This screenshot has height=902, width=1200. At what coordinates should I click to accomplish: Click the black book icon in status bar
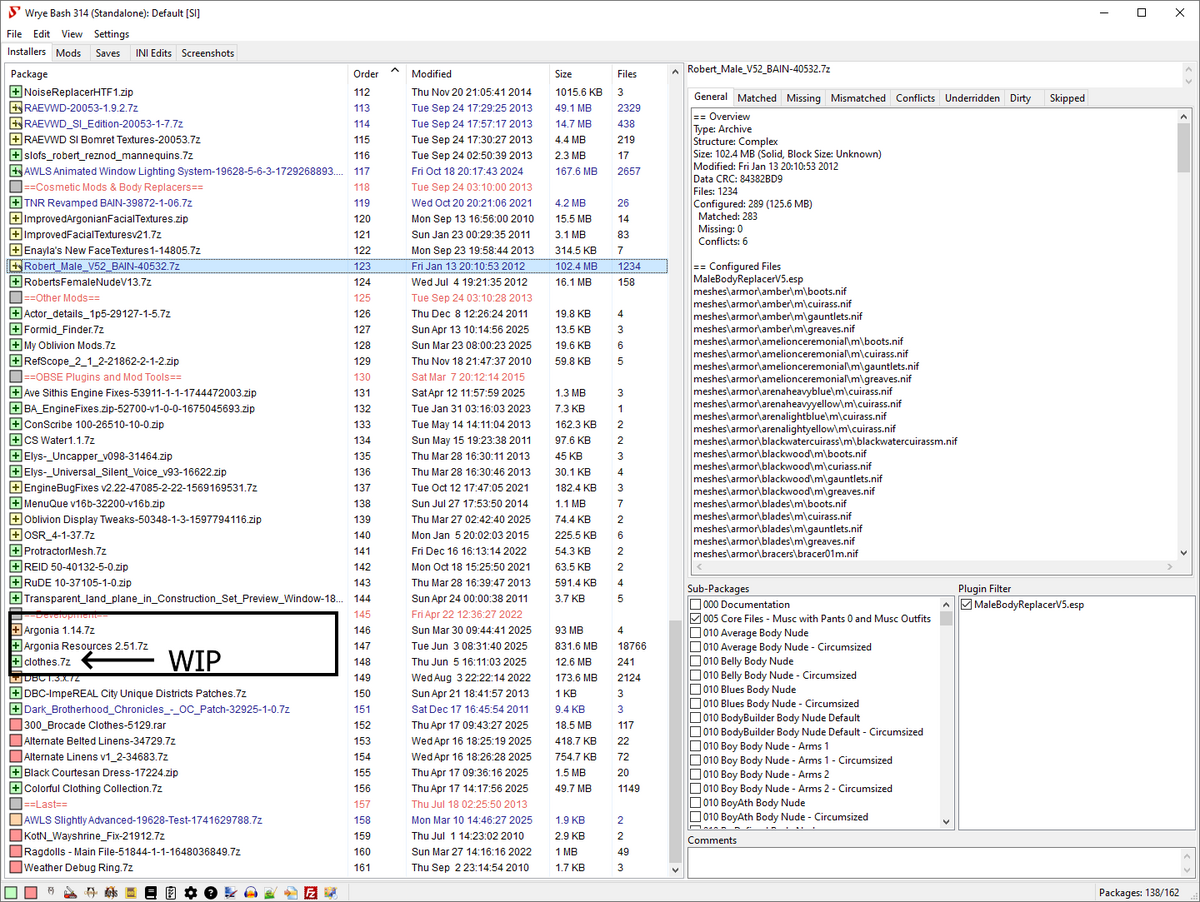click(151, 893)
